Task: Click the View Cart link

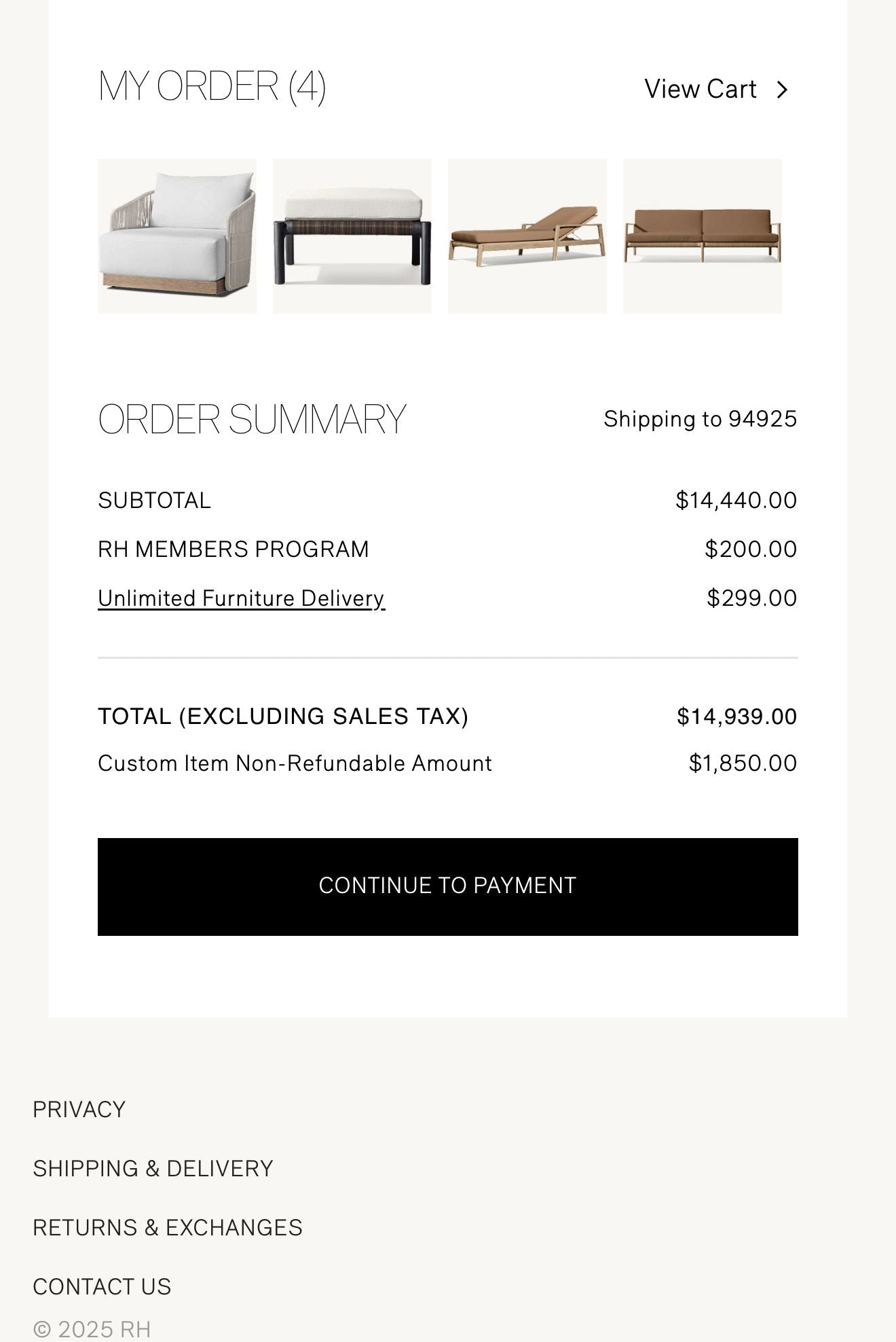Action: pyautogui.click(x=702, y=89)
